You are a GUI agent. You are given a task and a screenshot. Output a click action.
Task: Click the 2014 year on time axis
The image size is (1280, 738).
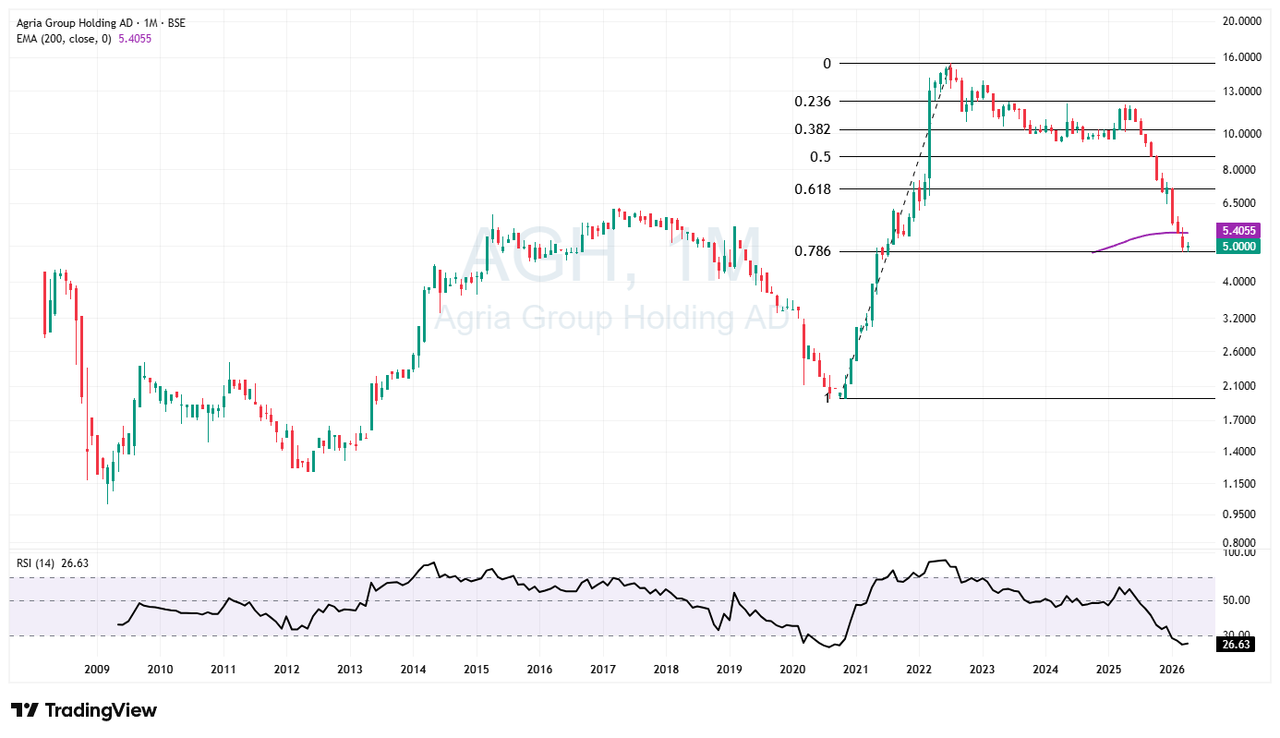click(413, 669)
